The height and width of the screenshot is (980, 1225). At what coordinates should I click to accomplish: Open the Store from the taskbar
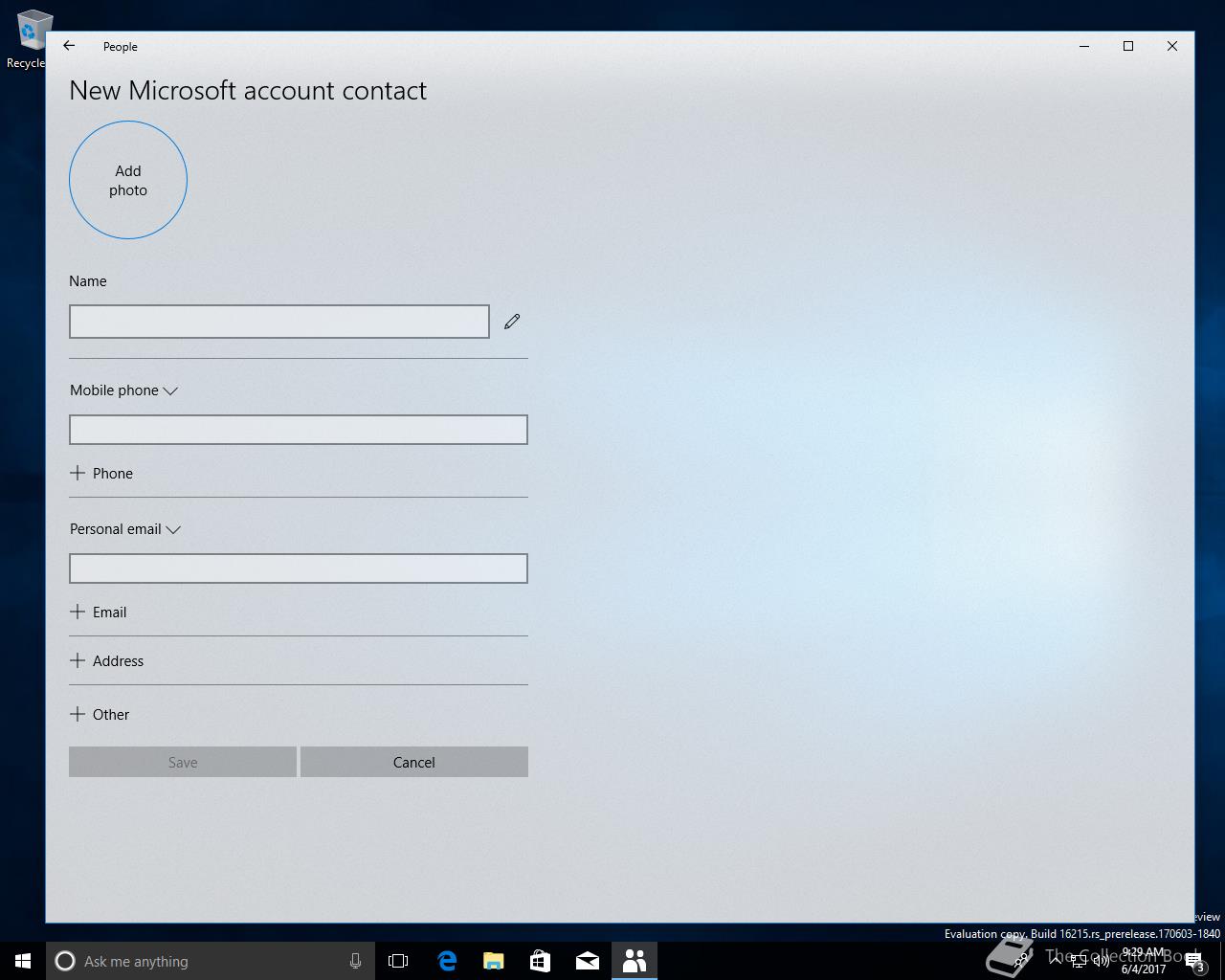(x=541, y=961)
